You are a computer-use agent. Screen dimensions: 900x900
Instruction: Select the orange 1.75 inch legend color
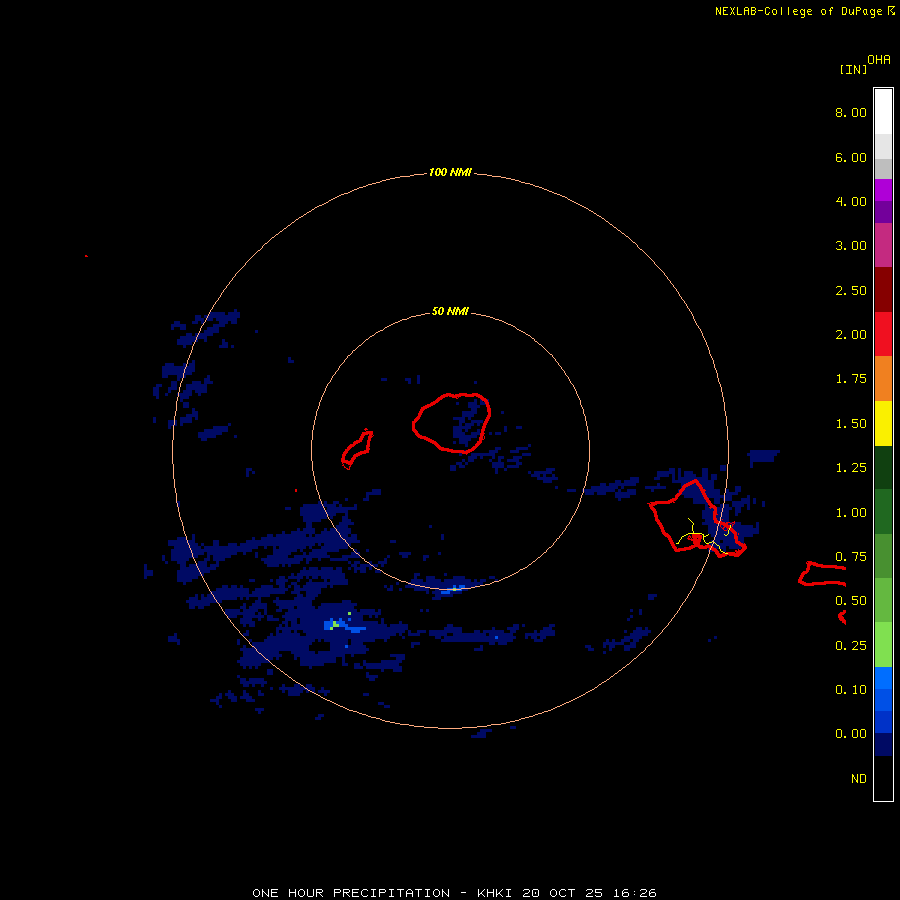coord(883,378)
